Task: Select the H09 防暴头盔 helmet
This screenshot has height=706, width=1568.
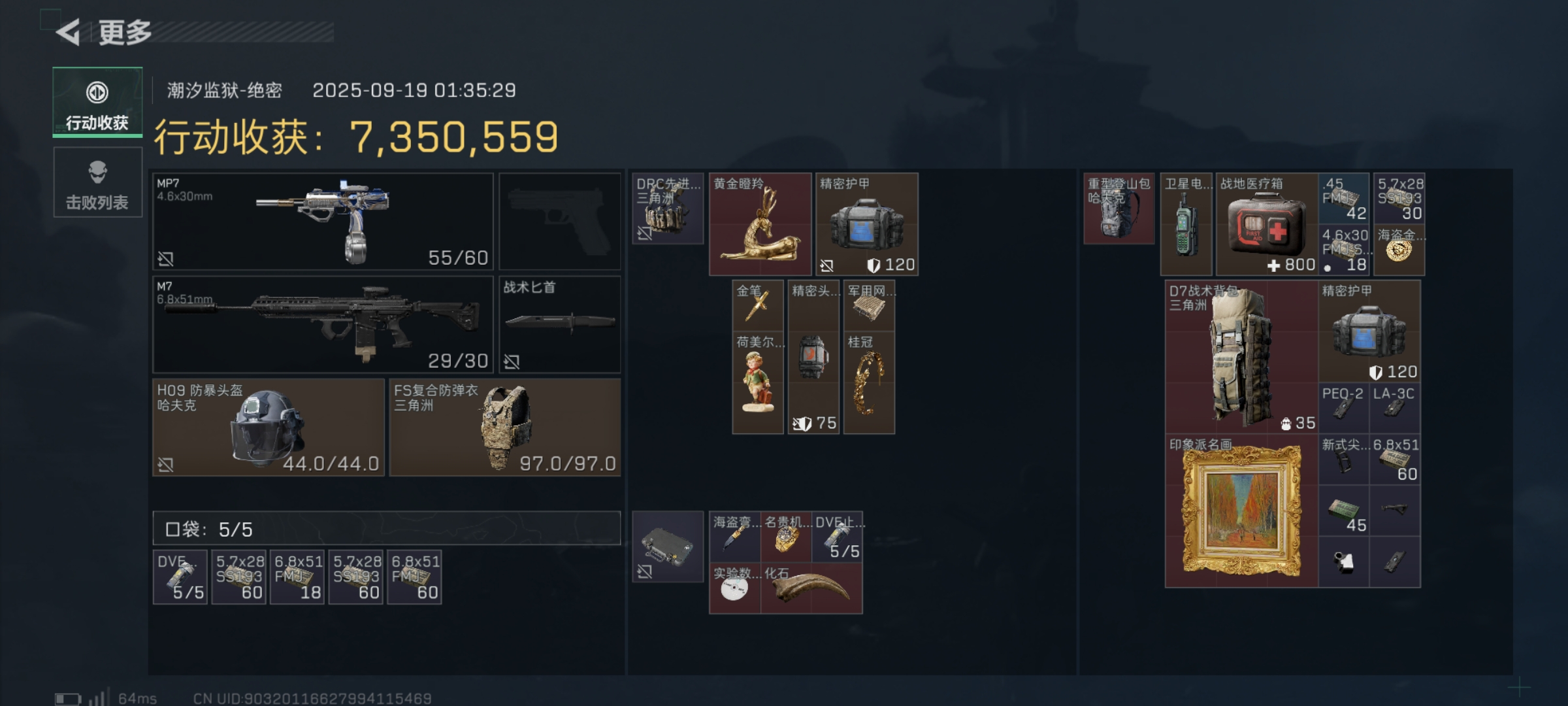Action: pyautogui.click(x=269, y=427)
